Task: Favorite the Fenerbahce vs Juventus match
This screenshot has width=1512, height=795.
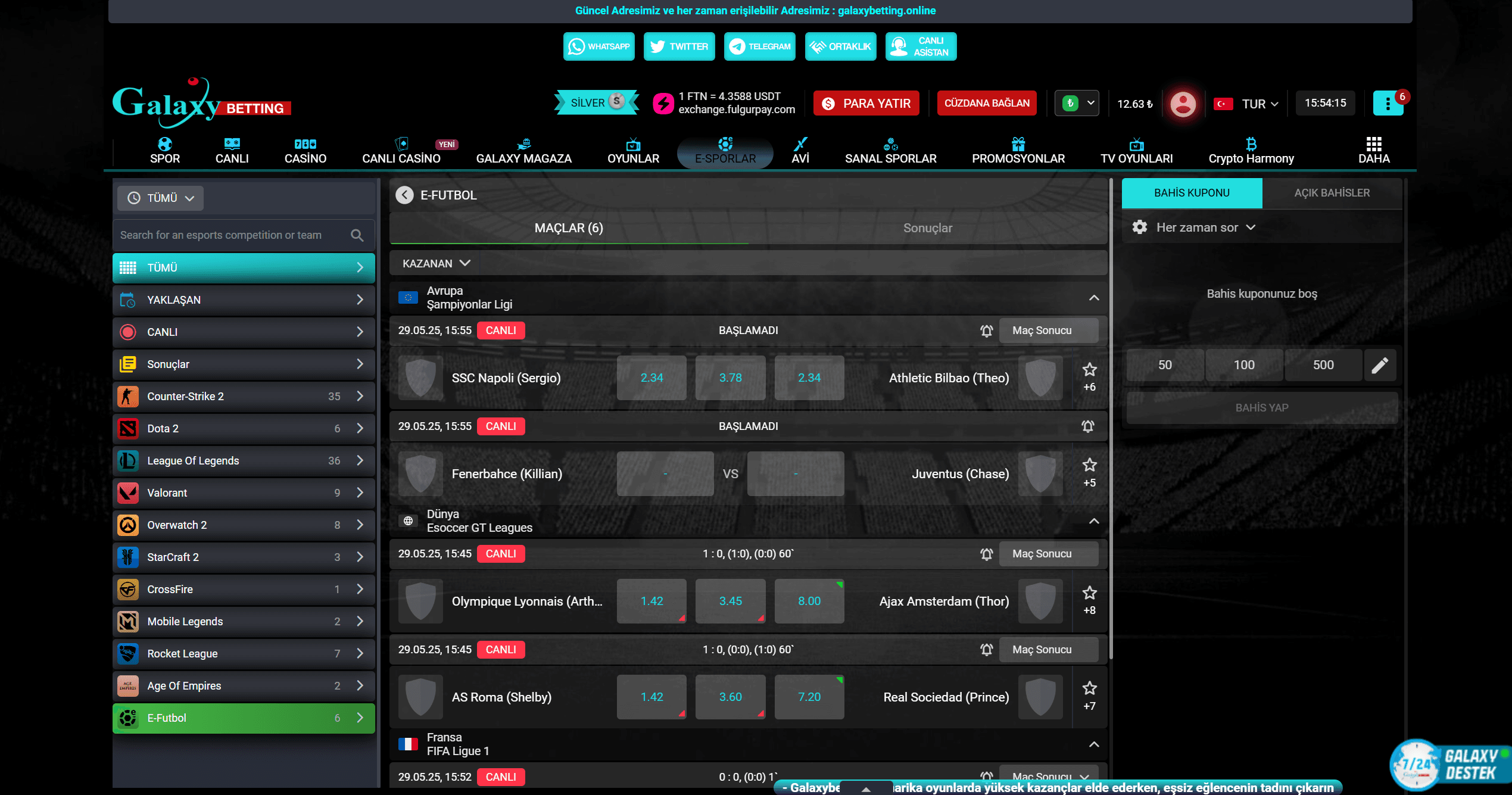Action: pyautogui.click(x=1089, y=465)
